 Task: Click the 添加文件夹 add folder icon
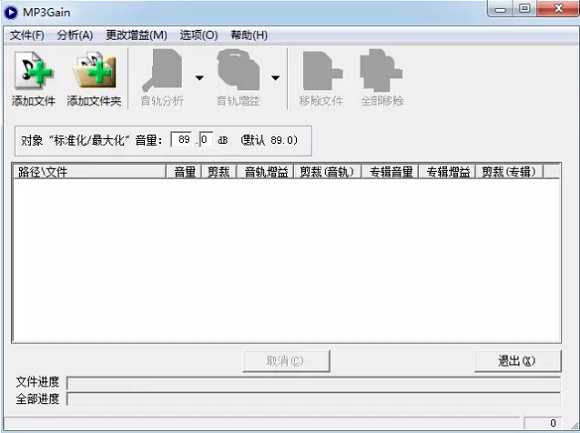(x=95, y=70)
